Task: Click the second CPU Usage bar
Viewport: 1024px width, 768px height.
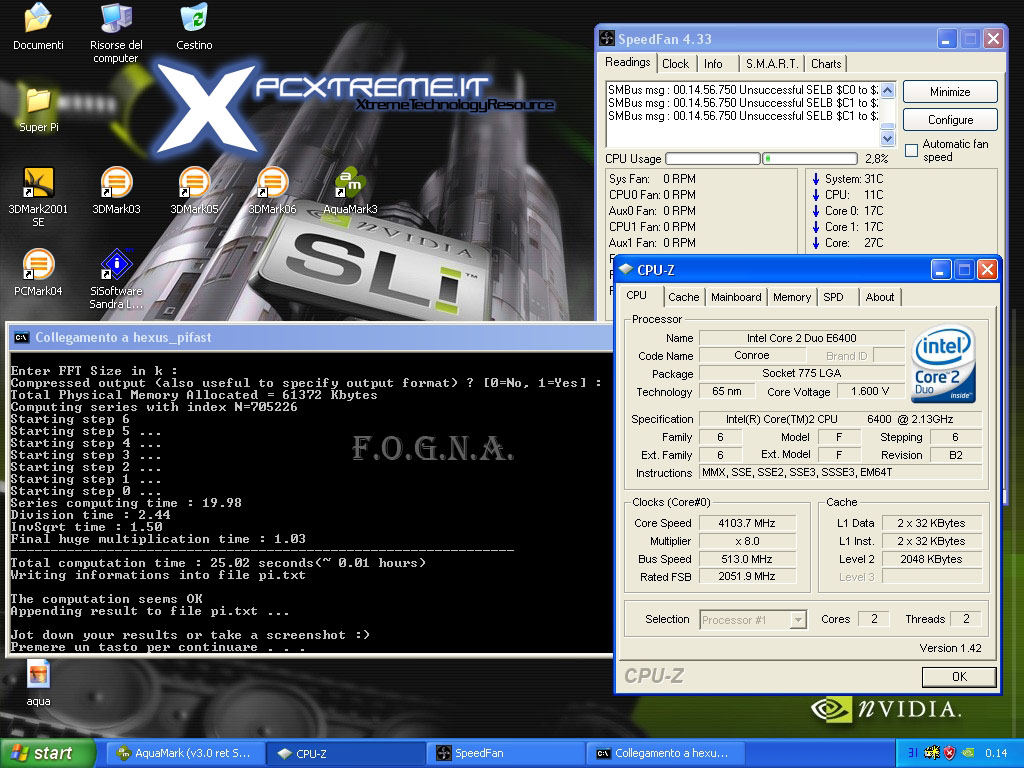Action: 810,158
